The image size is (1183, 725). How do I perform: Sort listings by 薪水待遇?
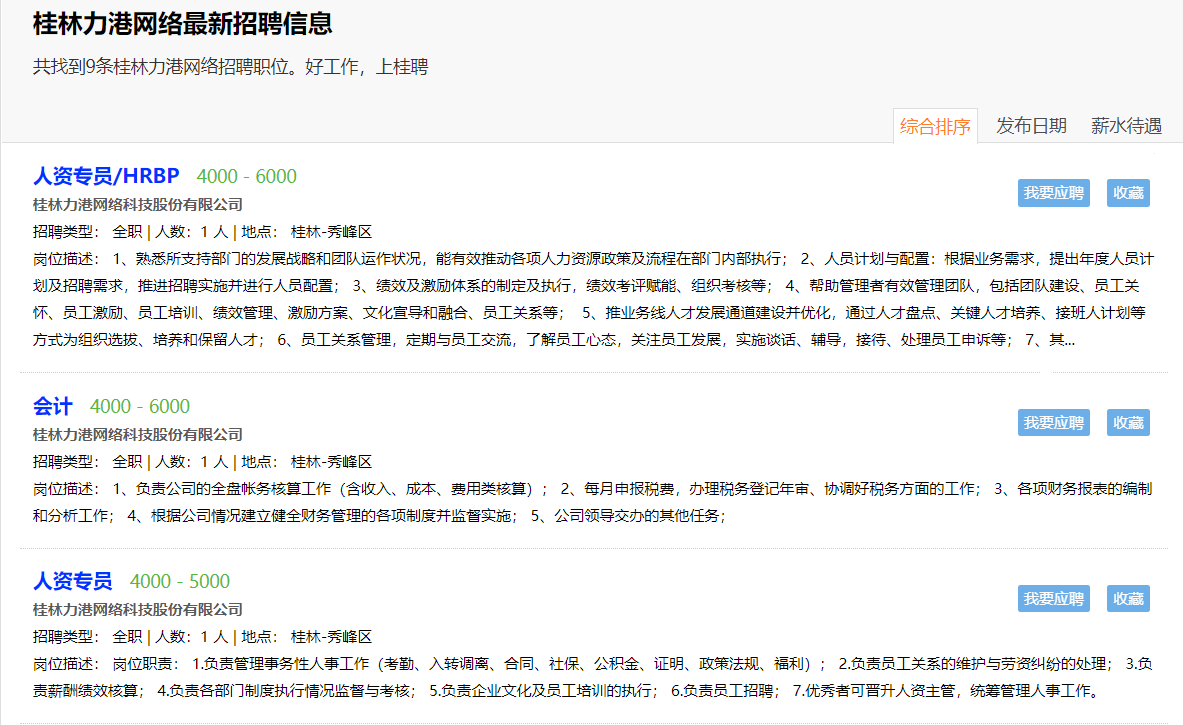click(x=1126, y=126)
